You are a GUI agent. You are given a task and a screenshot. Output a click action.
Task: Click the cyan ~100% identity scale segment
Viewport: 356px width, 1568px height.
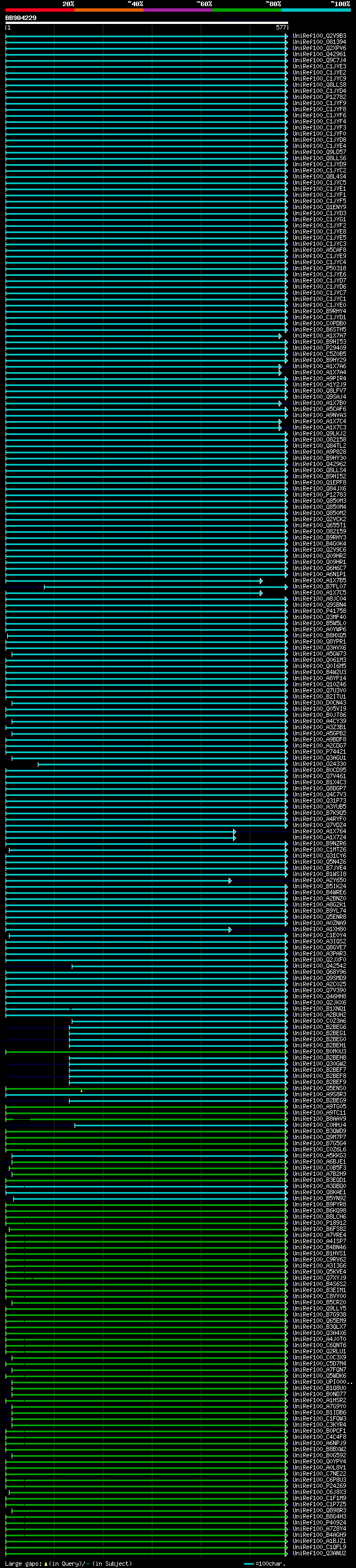coord(316,10)
